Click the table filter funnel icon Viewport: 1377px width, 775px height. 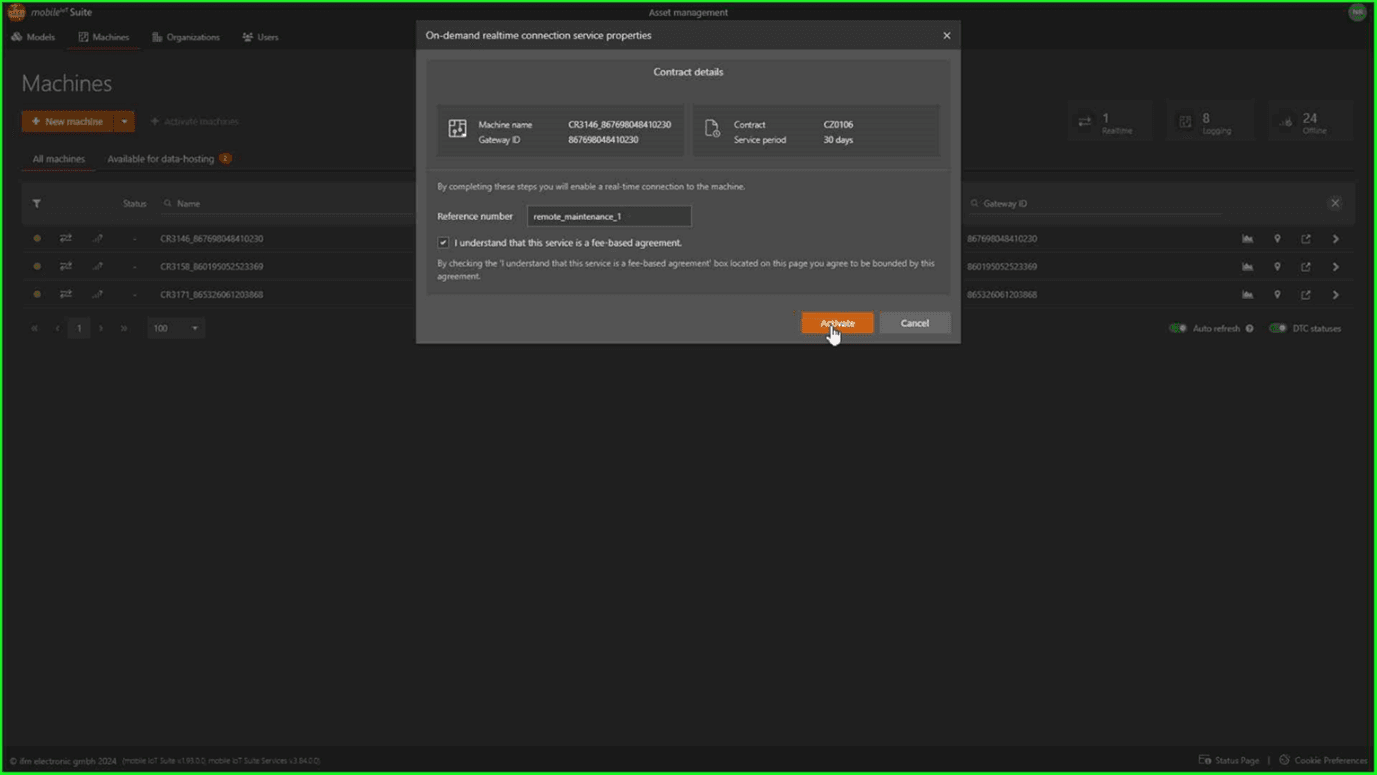(x=37, y=204)
